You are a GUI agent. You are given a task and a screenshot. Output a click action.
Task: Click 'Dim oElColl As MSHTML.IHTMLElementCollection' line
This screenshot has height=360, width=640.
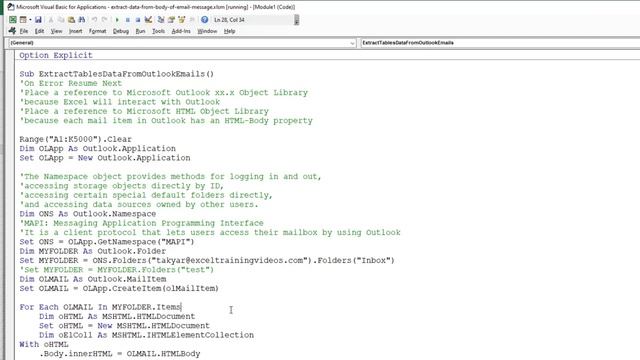point(147,335)
